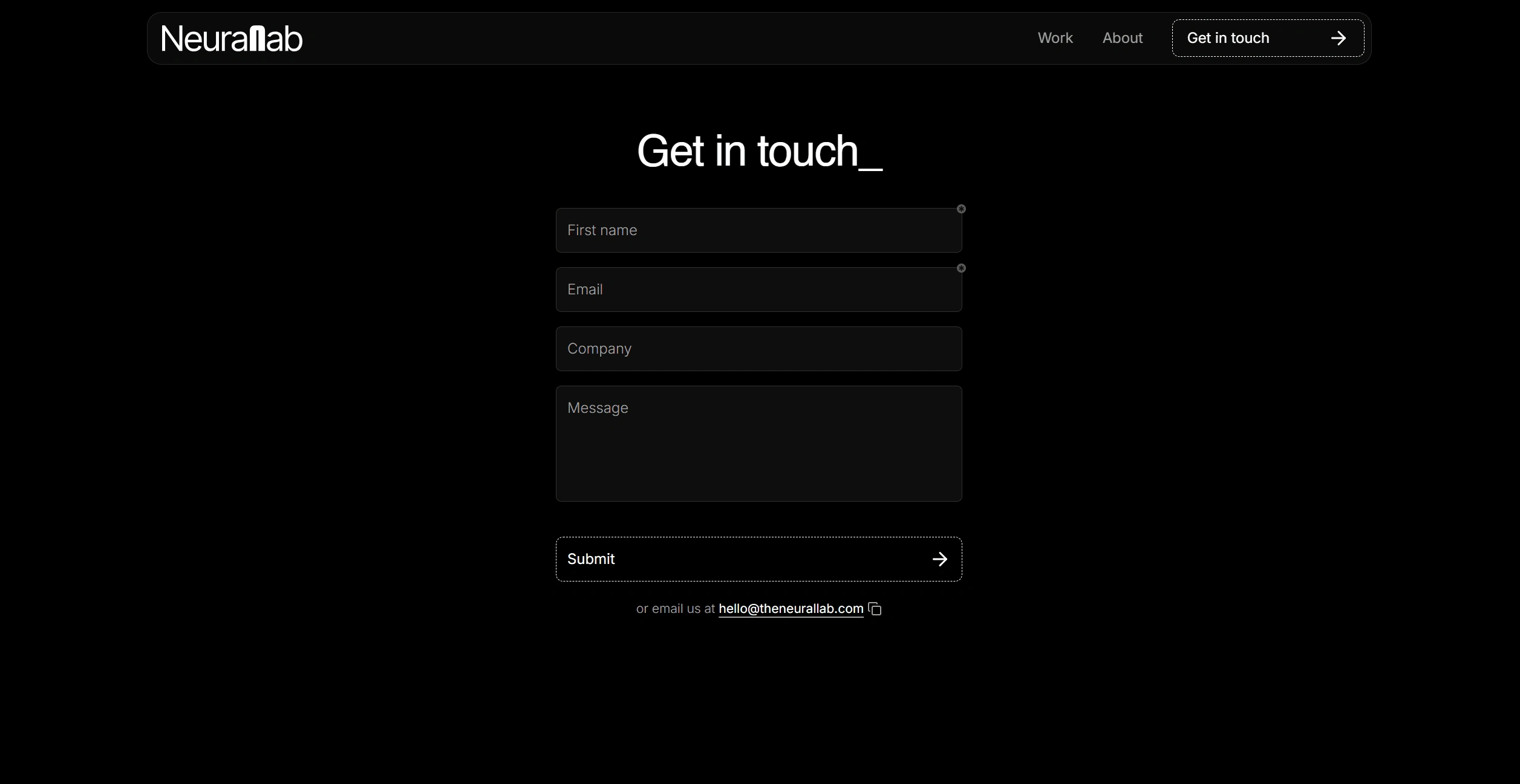Click required marker icon on Email field
The width and height of the screenshot is (1520, 784).
961,268
